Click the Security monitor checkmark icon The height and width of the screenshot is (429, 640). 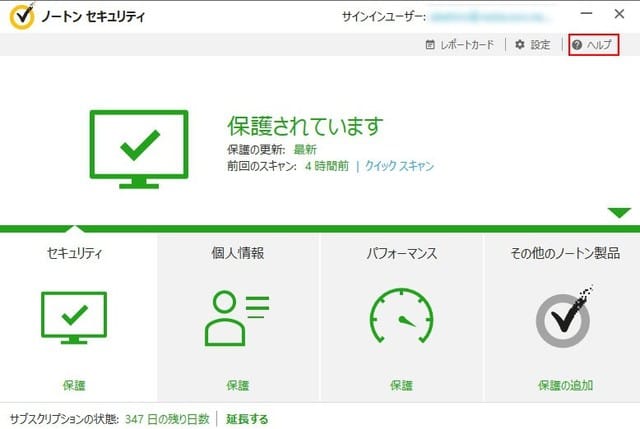pyautogui.click(x=73, y=318)
